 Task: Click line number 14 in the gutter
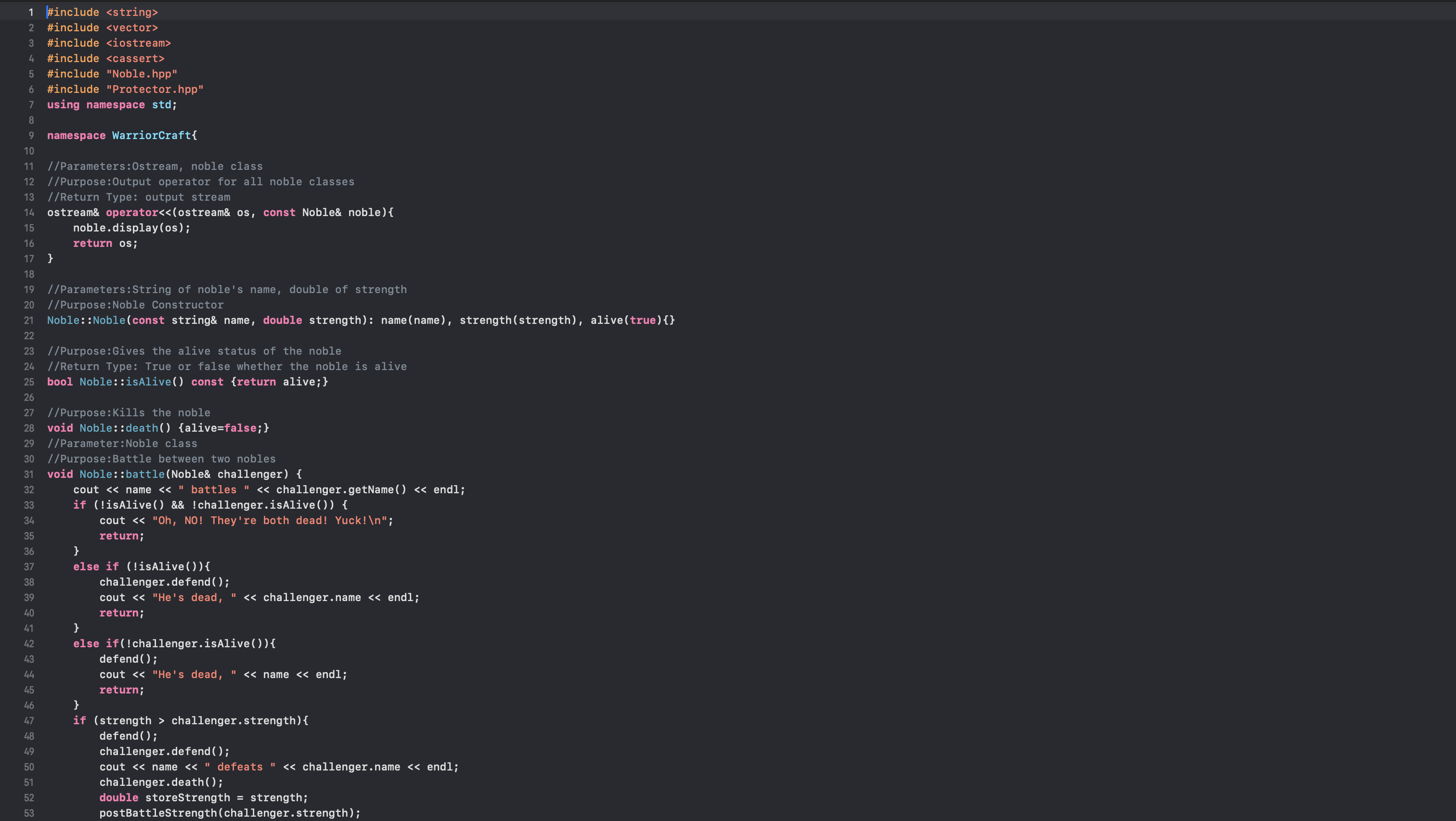(29, 212)
